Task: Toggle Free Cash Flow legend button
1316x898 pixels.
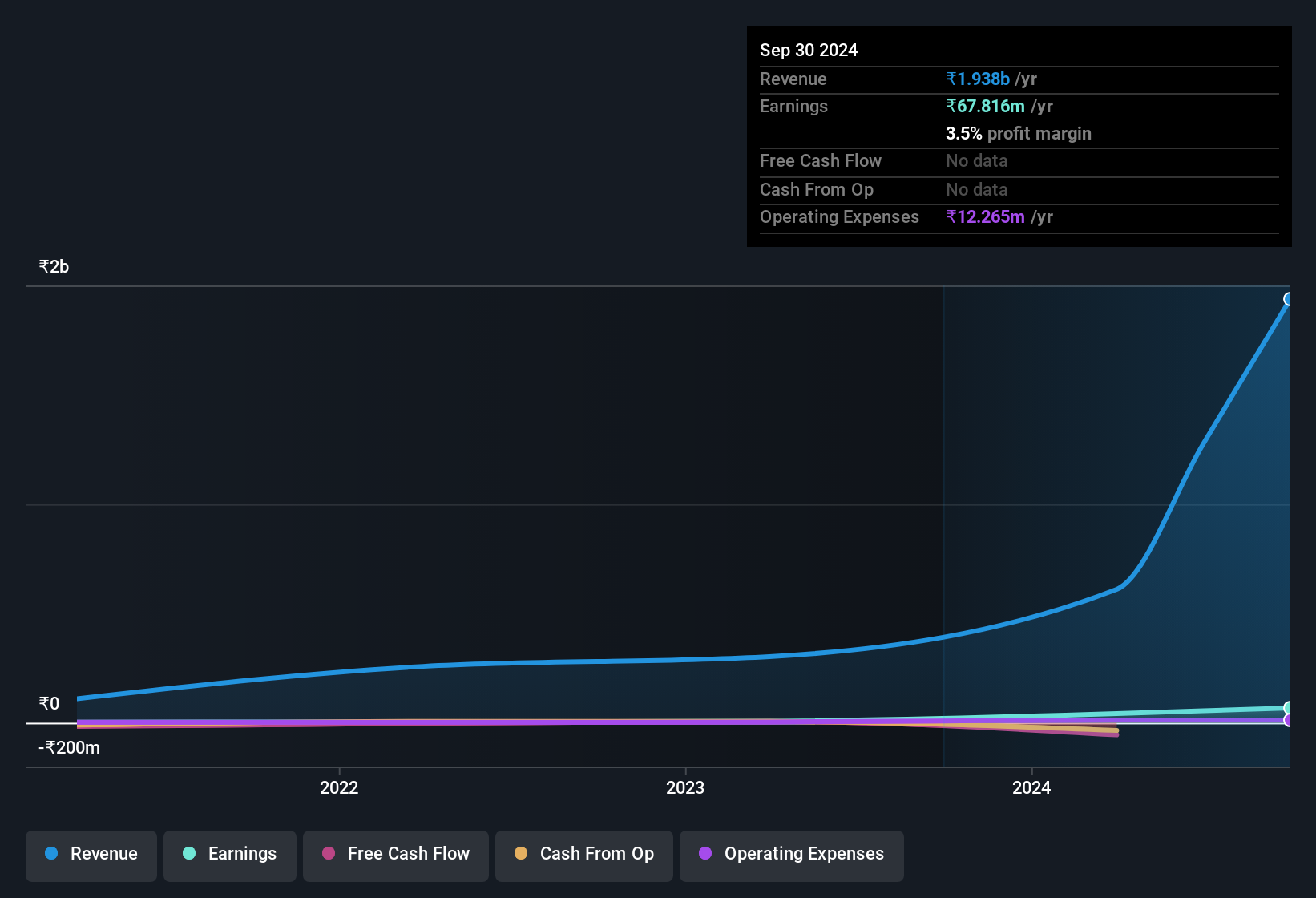Action: click(396, 856)
